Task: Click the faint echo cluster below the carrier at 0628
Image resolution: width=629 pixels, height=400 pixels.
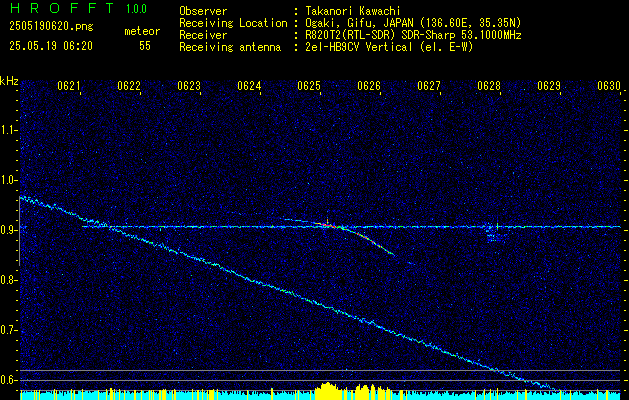Action: pos(494,236)
